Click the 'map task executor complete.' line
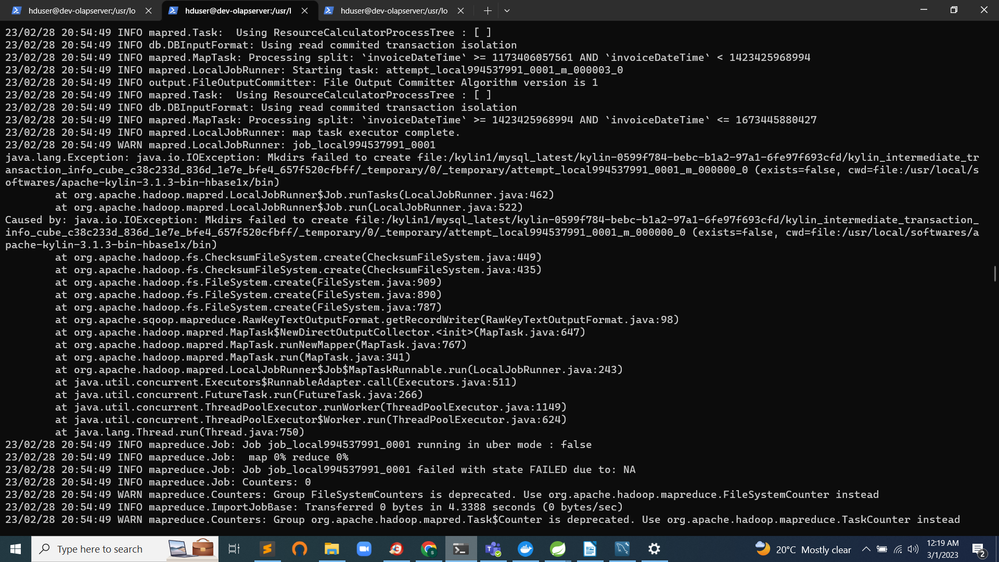 (233, 133)
